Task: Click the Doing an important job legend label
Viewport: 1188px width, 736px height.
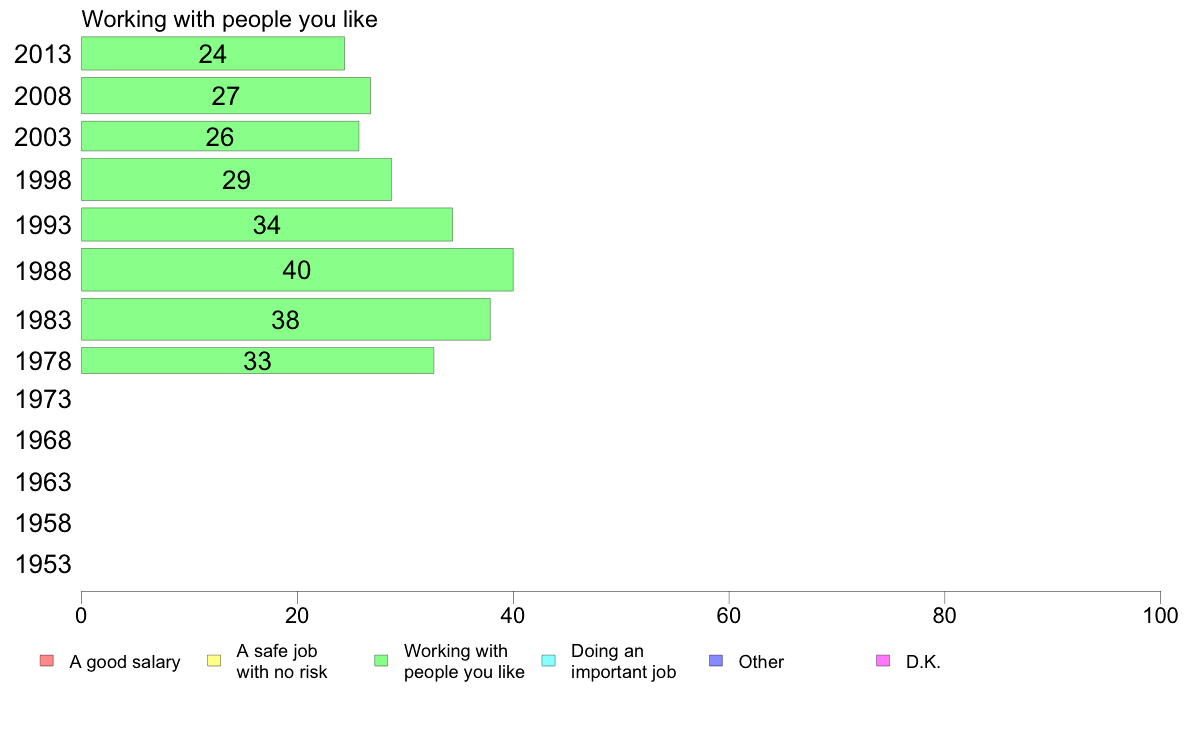Action: click(624, 662)
